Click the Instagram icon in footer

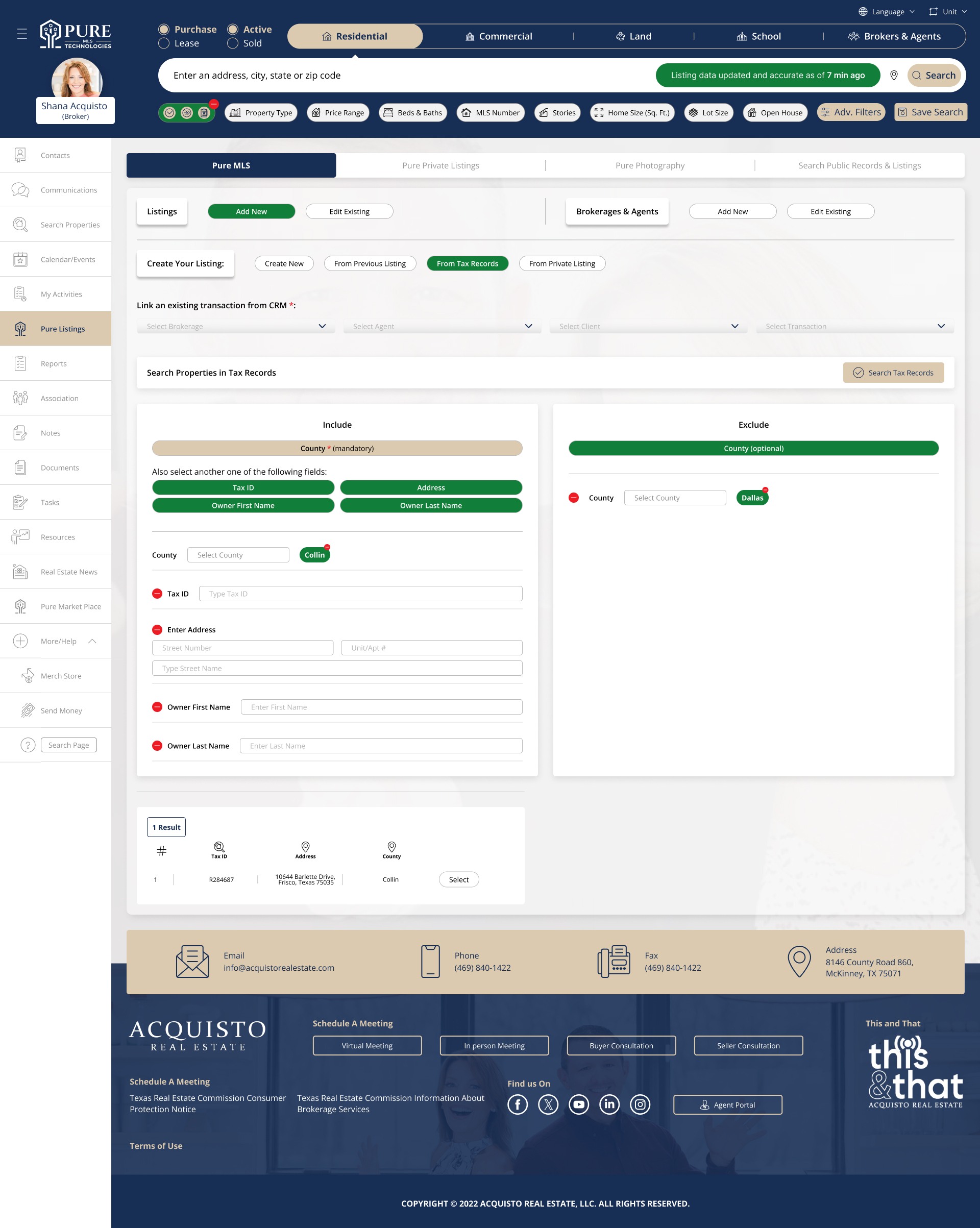(x=640, y=1104)
